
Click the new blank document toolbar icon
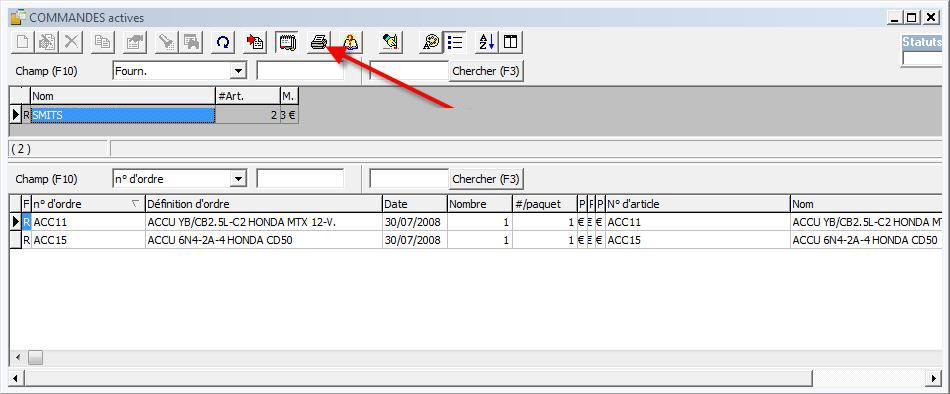[23, 42]
